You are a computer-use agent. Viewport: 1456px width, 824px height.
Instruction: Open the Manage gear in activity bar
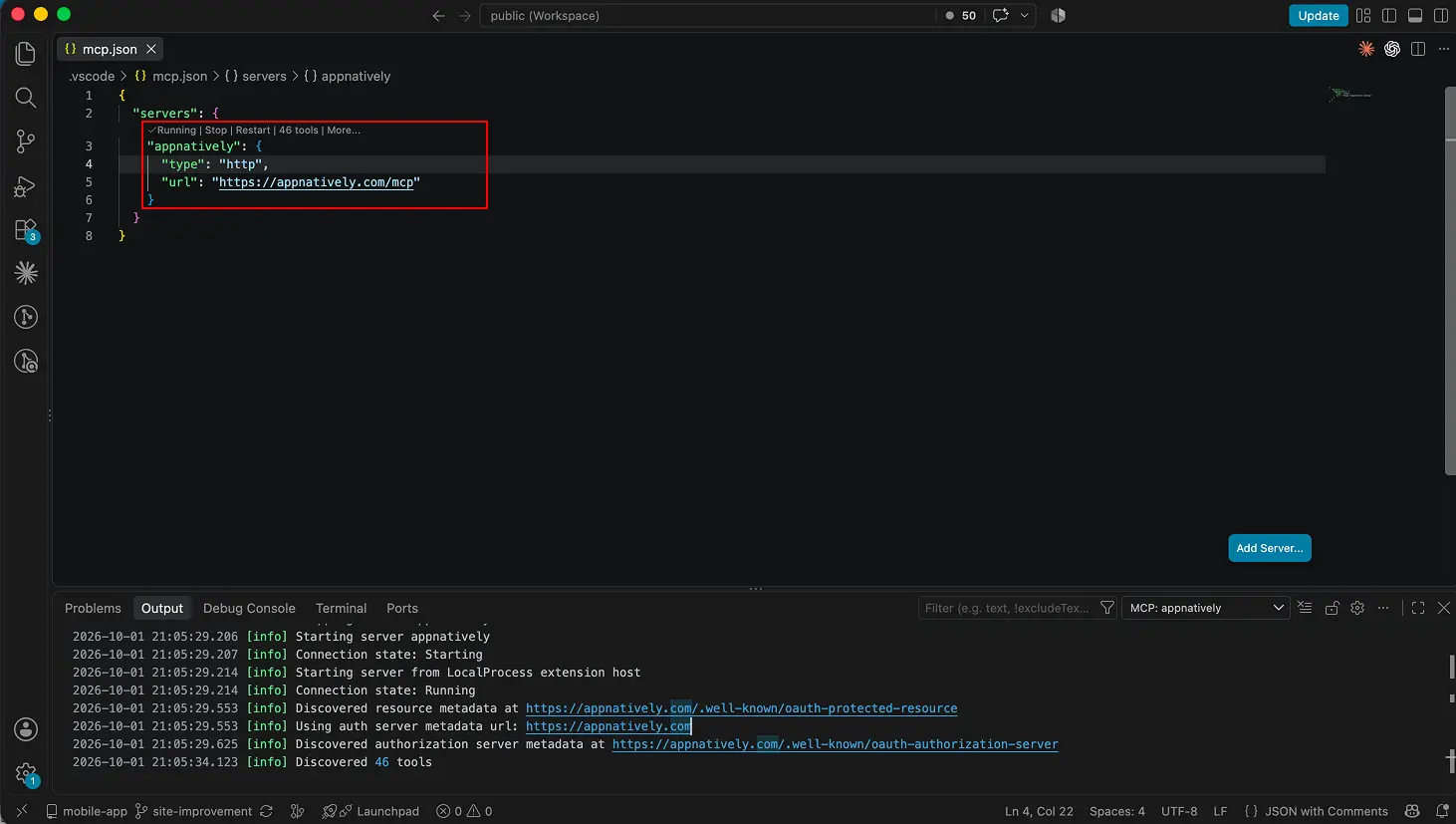pyautogui.click(x=26, y=773)
